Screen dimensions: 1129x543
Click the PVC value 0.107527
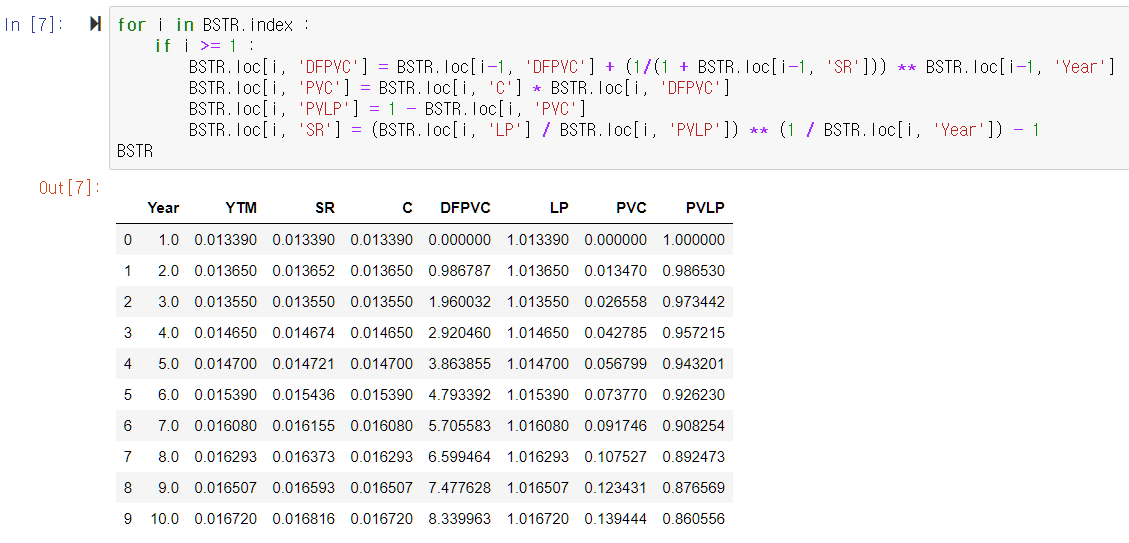616,457
